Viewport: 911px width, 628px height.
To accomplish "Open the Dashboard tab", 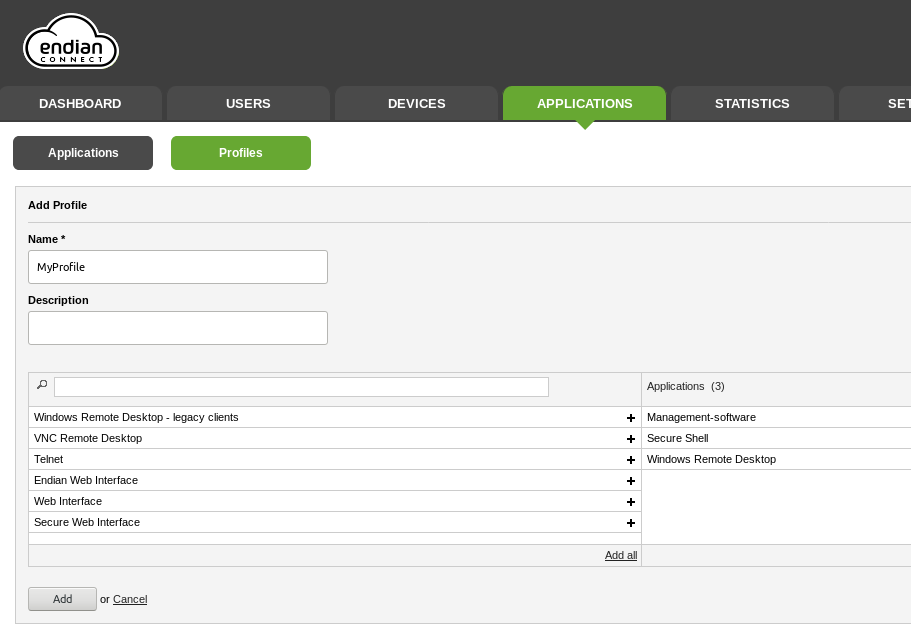I will [80, 103].
